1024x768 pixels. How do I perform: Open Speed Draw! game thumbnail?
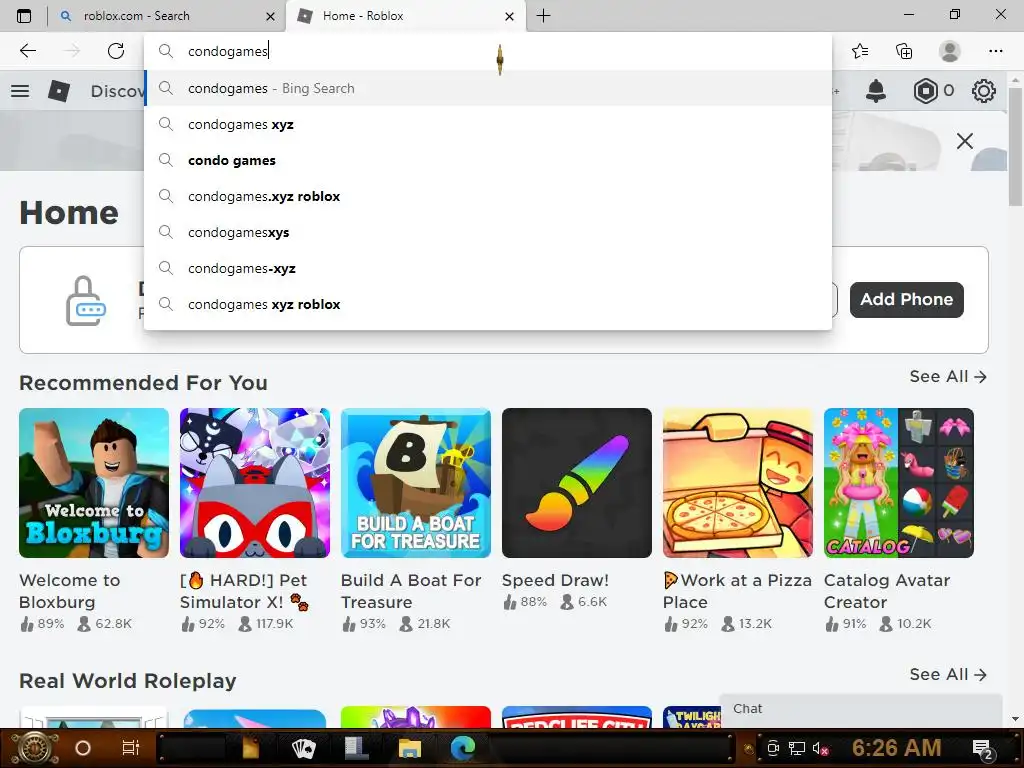click(577, 483)
